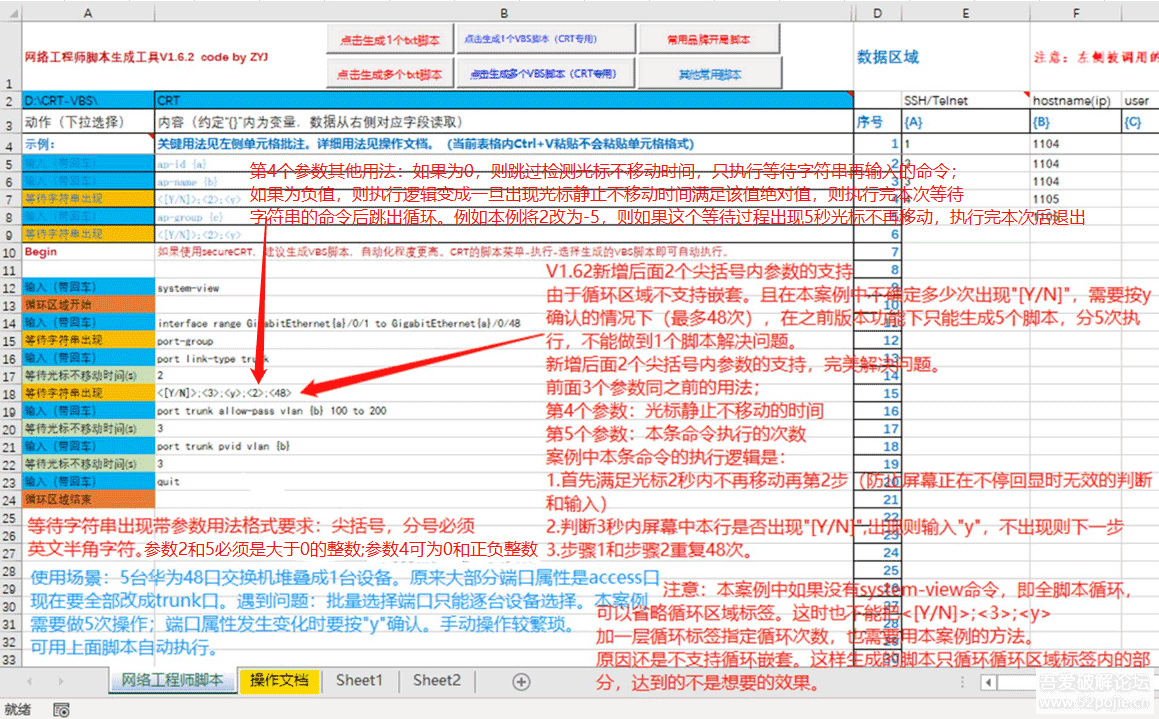Select the 数据区域 heading cell
The height and width of the screenshot is (719, 1159).
point(877,56)
